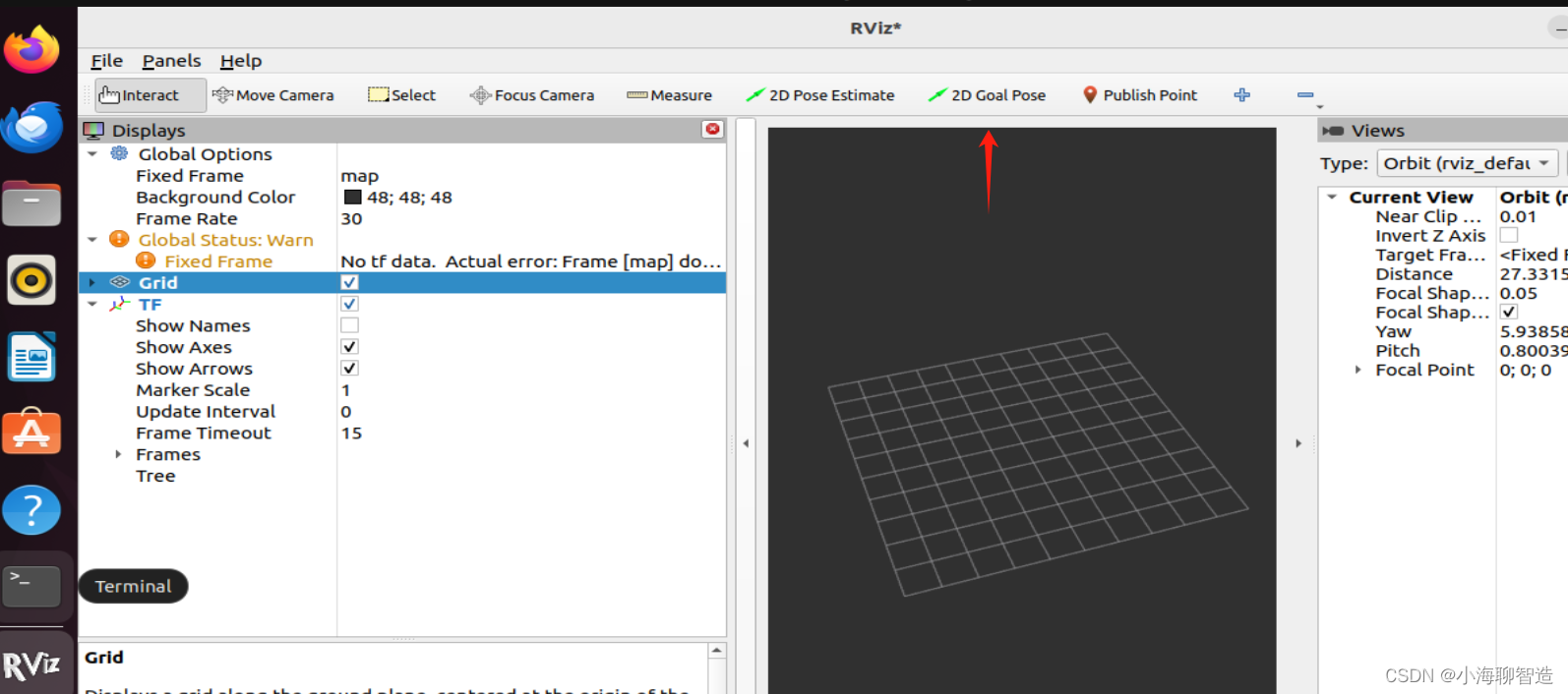Toggle the TF display checkbox

click(x=349, y=304)
